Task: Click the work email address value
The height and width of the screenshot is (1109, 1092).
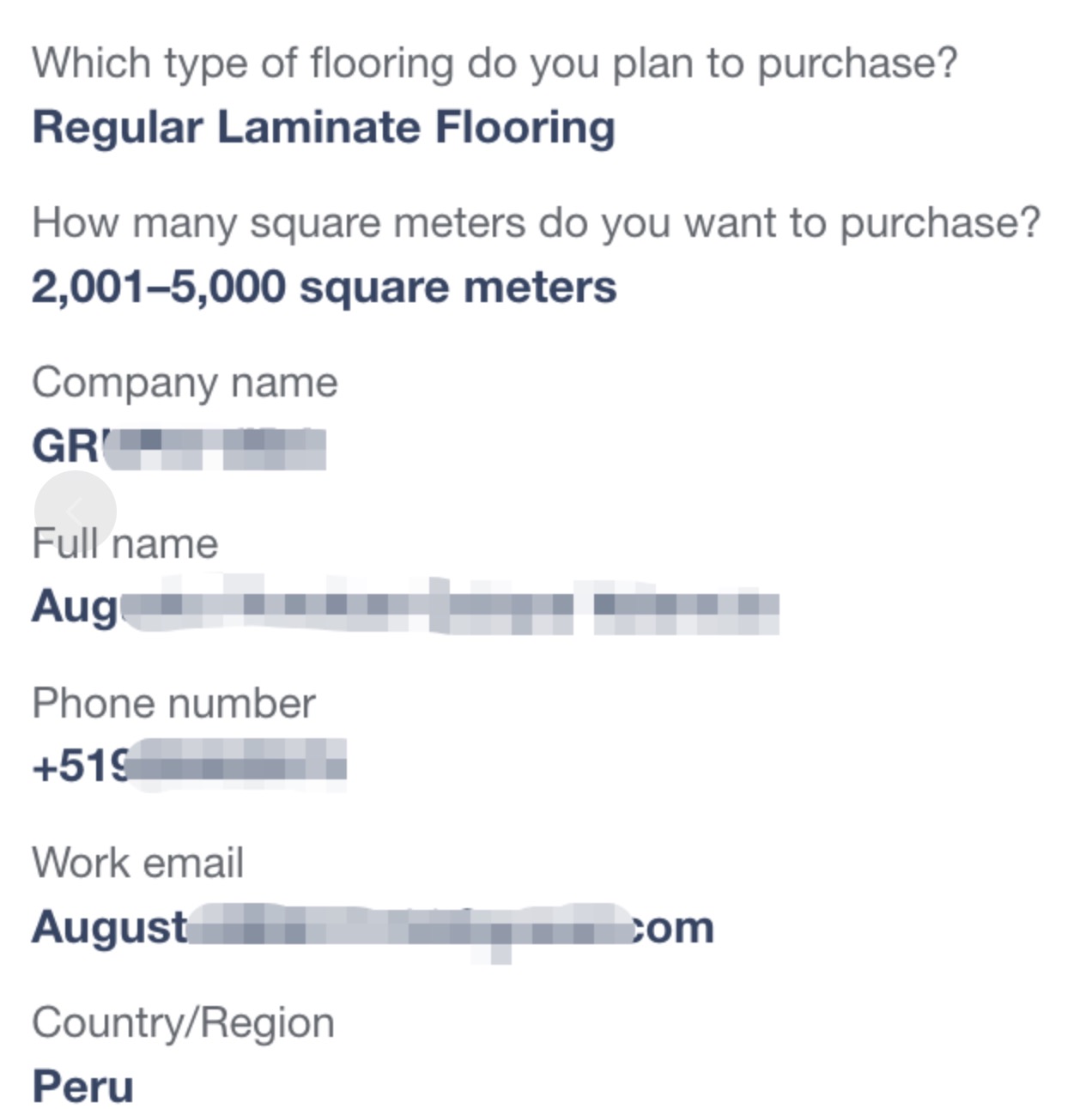Action: coord(373,928)
